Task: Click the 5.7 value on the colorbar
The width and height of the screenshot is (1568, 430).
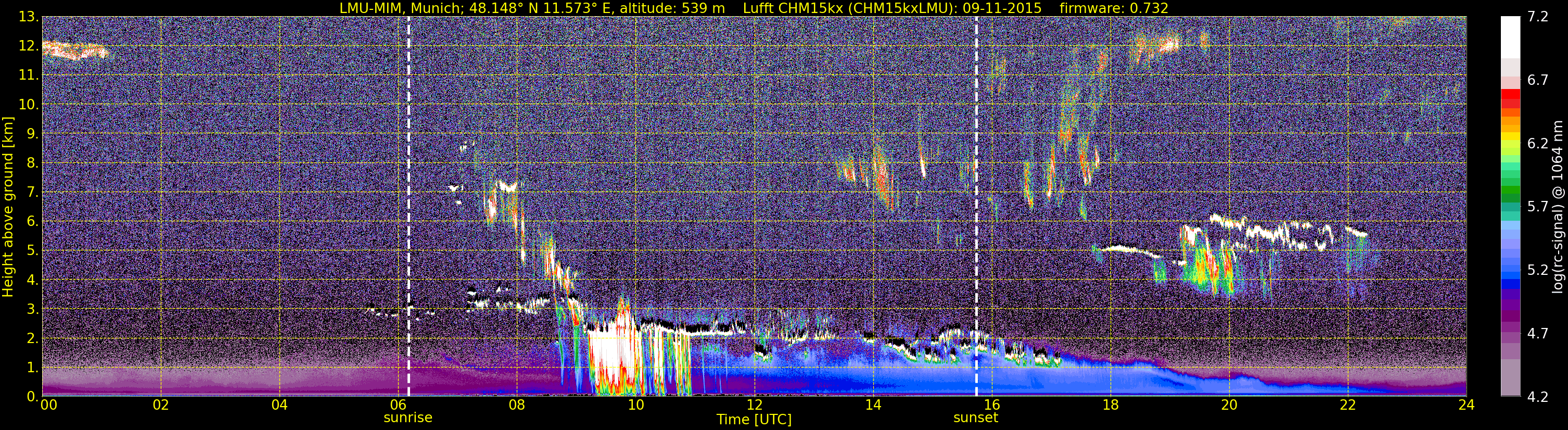Action: (x=1538, y=207)
